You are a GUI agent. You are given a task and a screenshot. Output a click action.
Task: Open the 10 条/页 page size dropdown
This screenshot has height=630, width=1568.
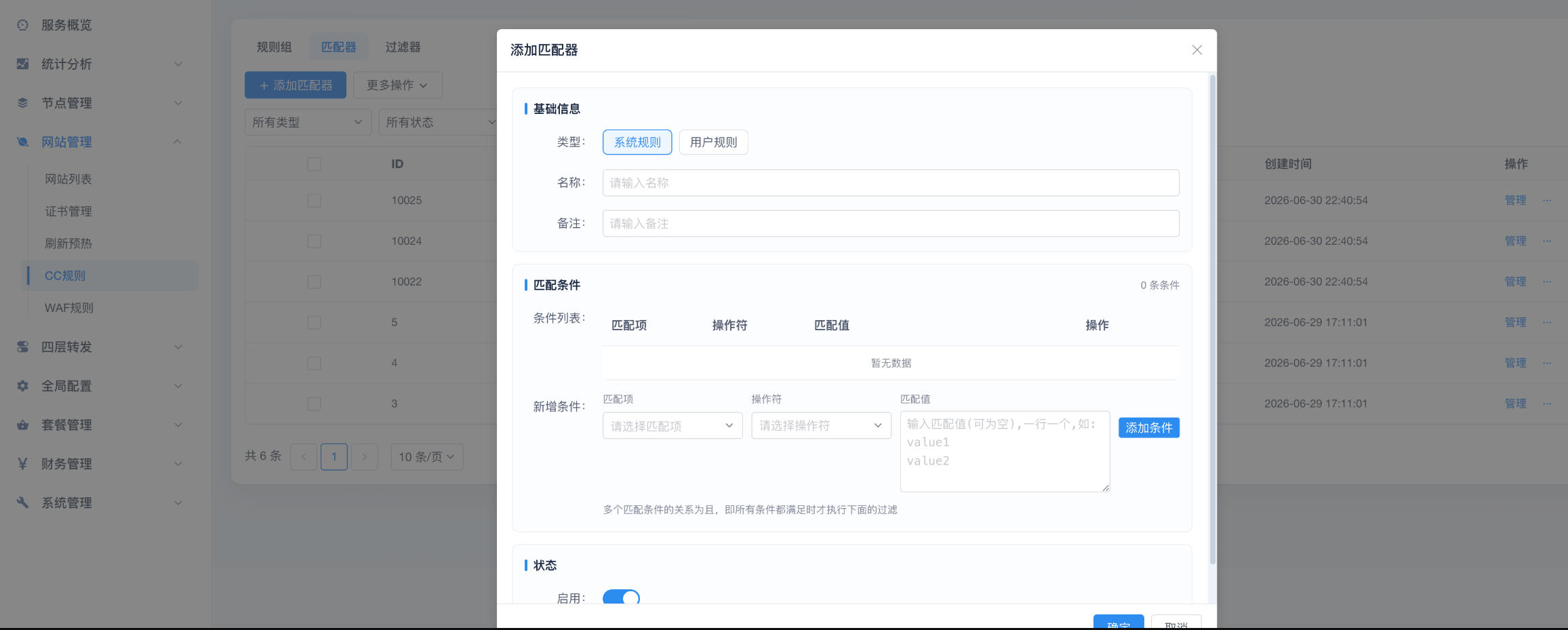click(x=427, y=457)
